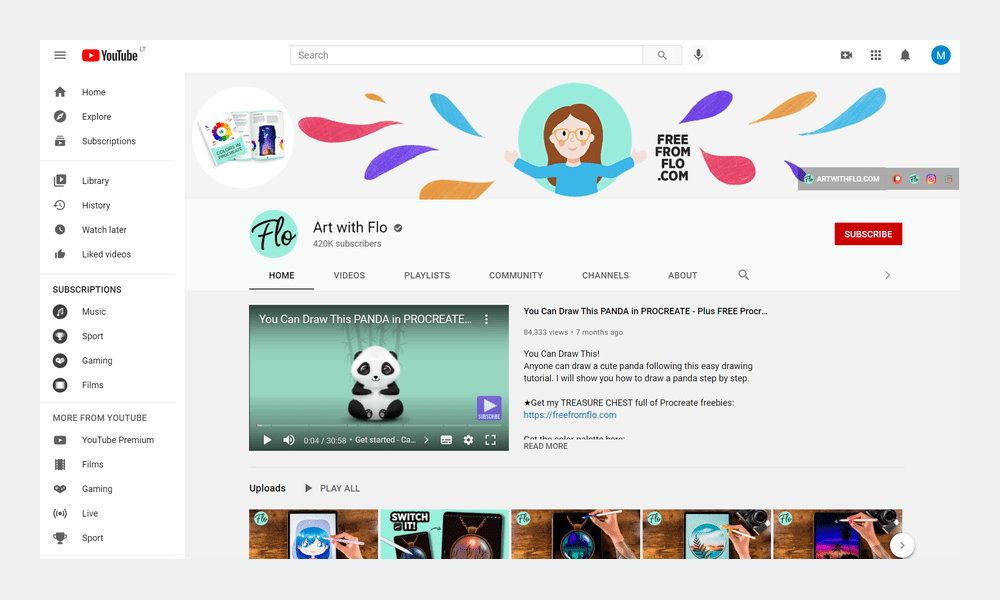Open the YouTube apps grid

pyautogui.click(x=876, y=55)
